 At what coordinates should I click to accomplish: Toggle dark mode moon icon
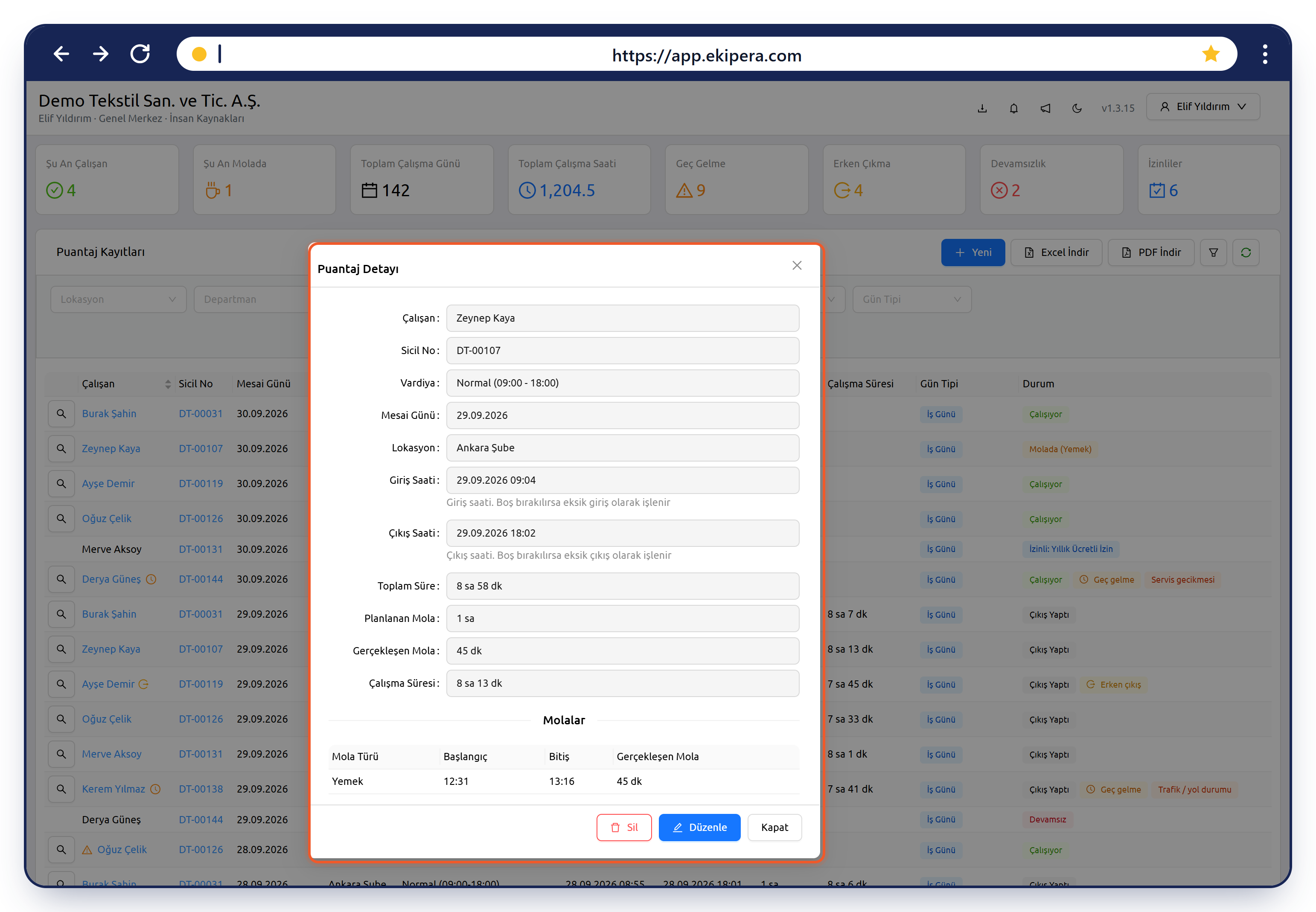tap(1077, 108)
